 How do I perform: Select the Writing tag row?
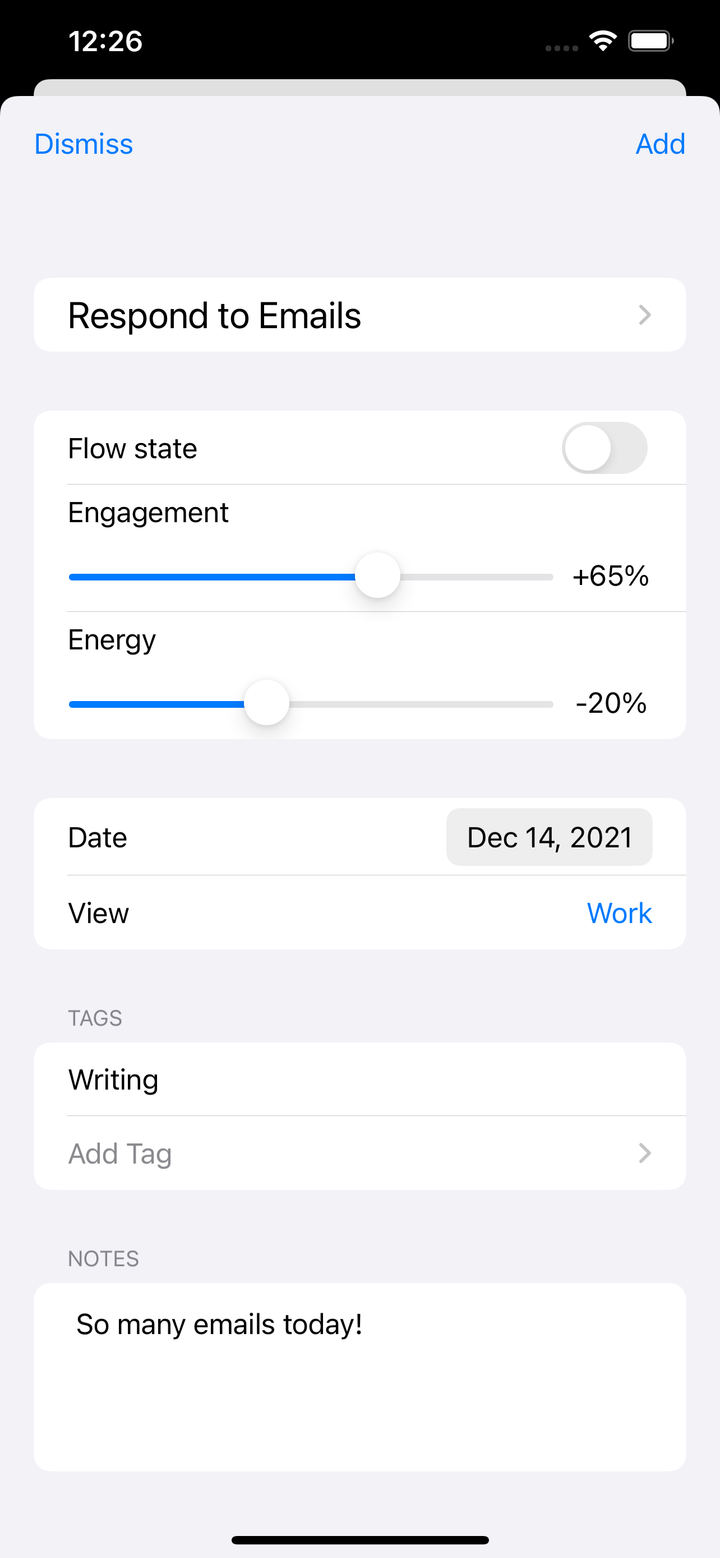point(360,1079)
